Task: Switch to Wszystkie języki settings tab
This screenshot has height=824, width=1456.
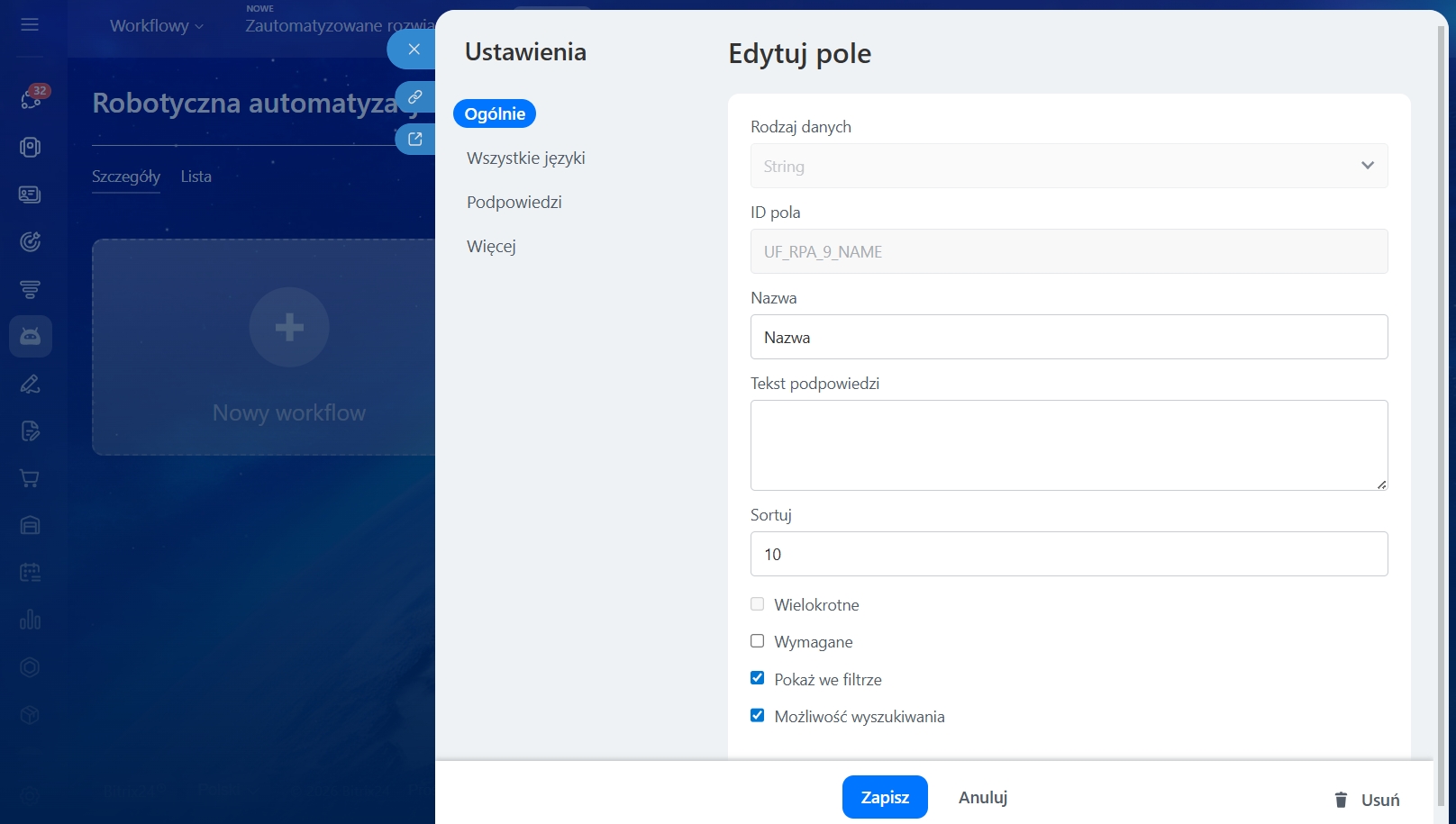Action: coord(526,158)
